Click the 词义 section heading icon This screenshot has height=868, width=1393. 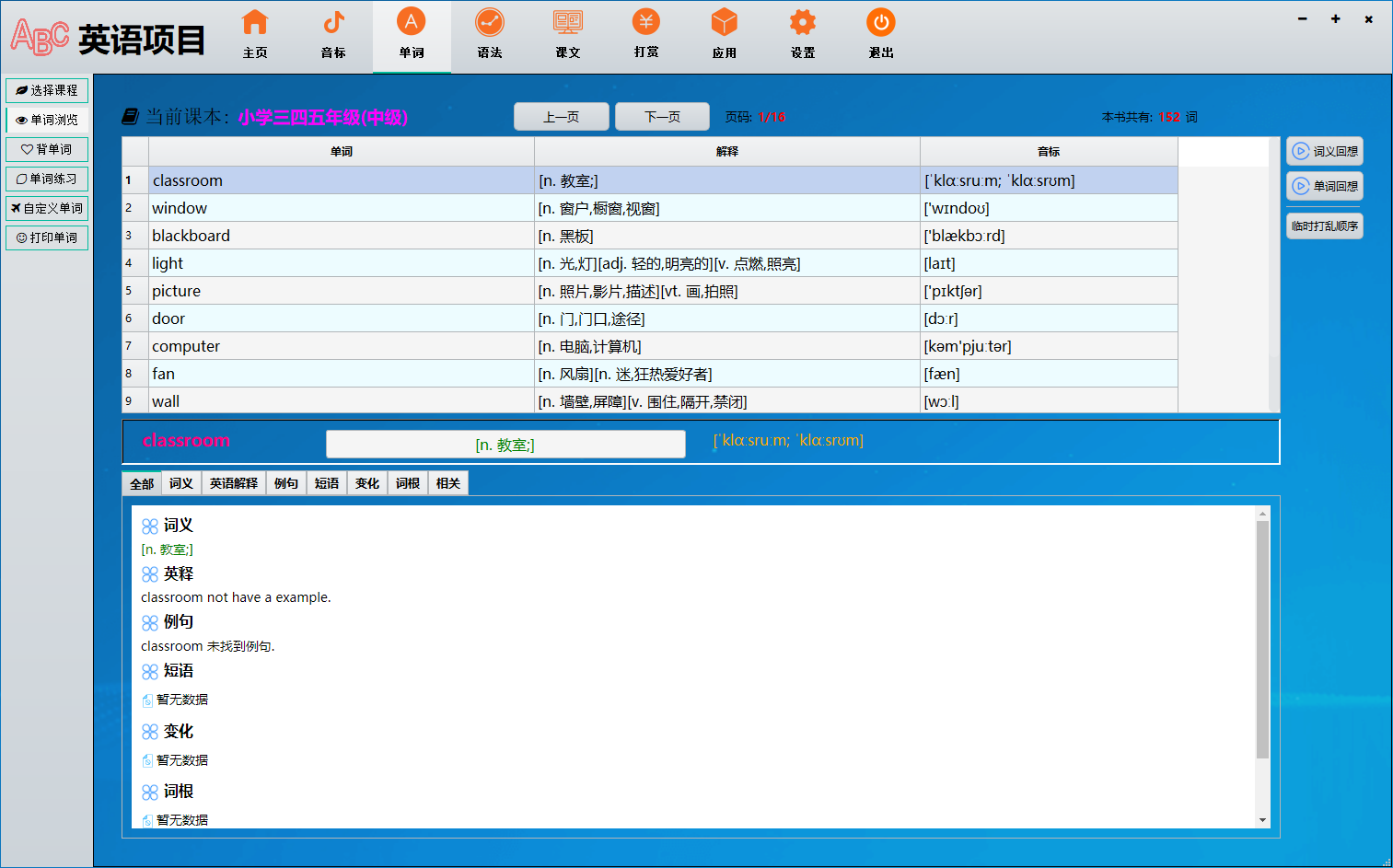[x=150, y=527]
